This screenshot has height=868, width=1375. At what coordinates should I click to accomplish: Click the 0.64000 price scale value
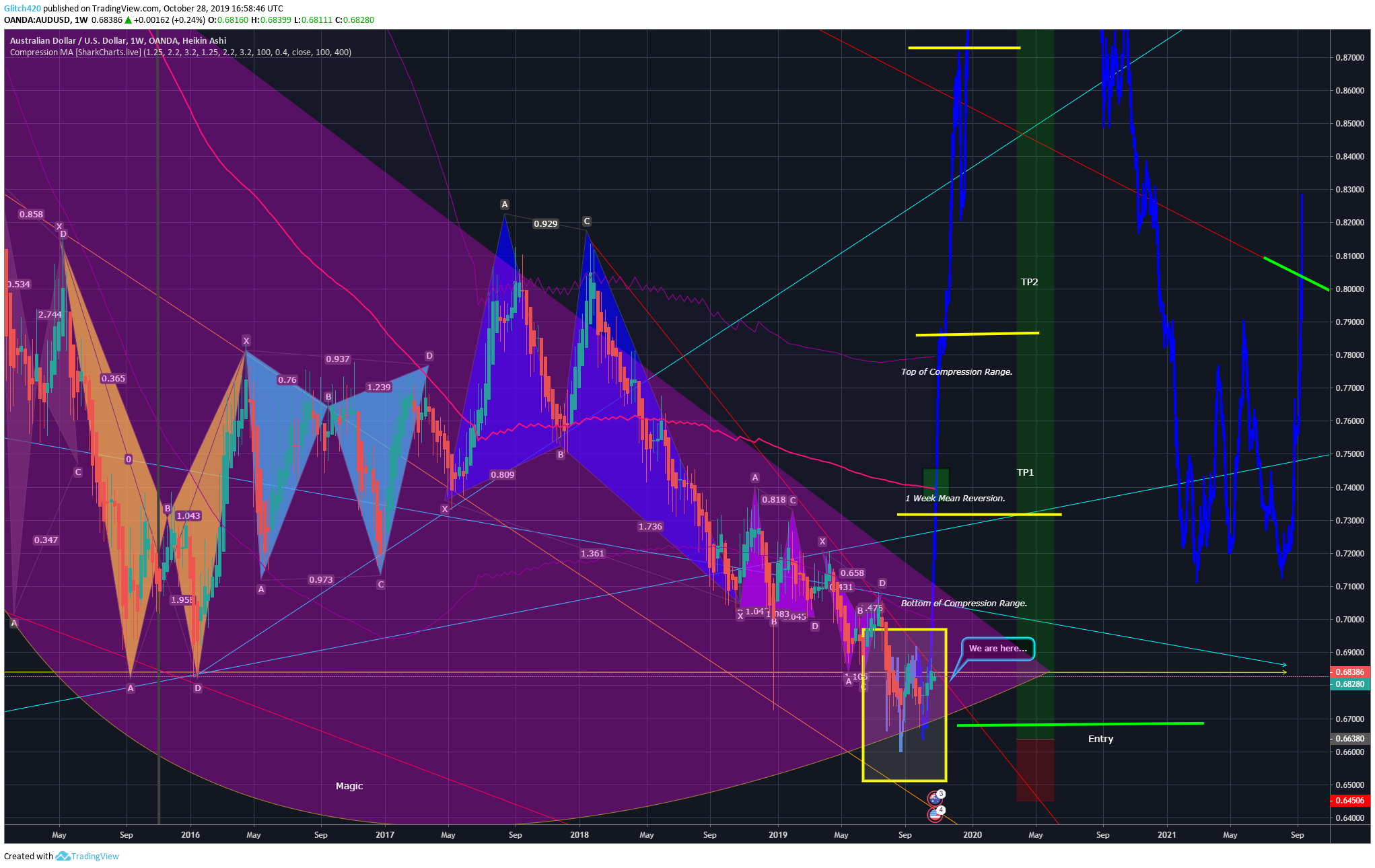1350,818
